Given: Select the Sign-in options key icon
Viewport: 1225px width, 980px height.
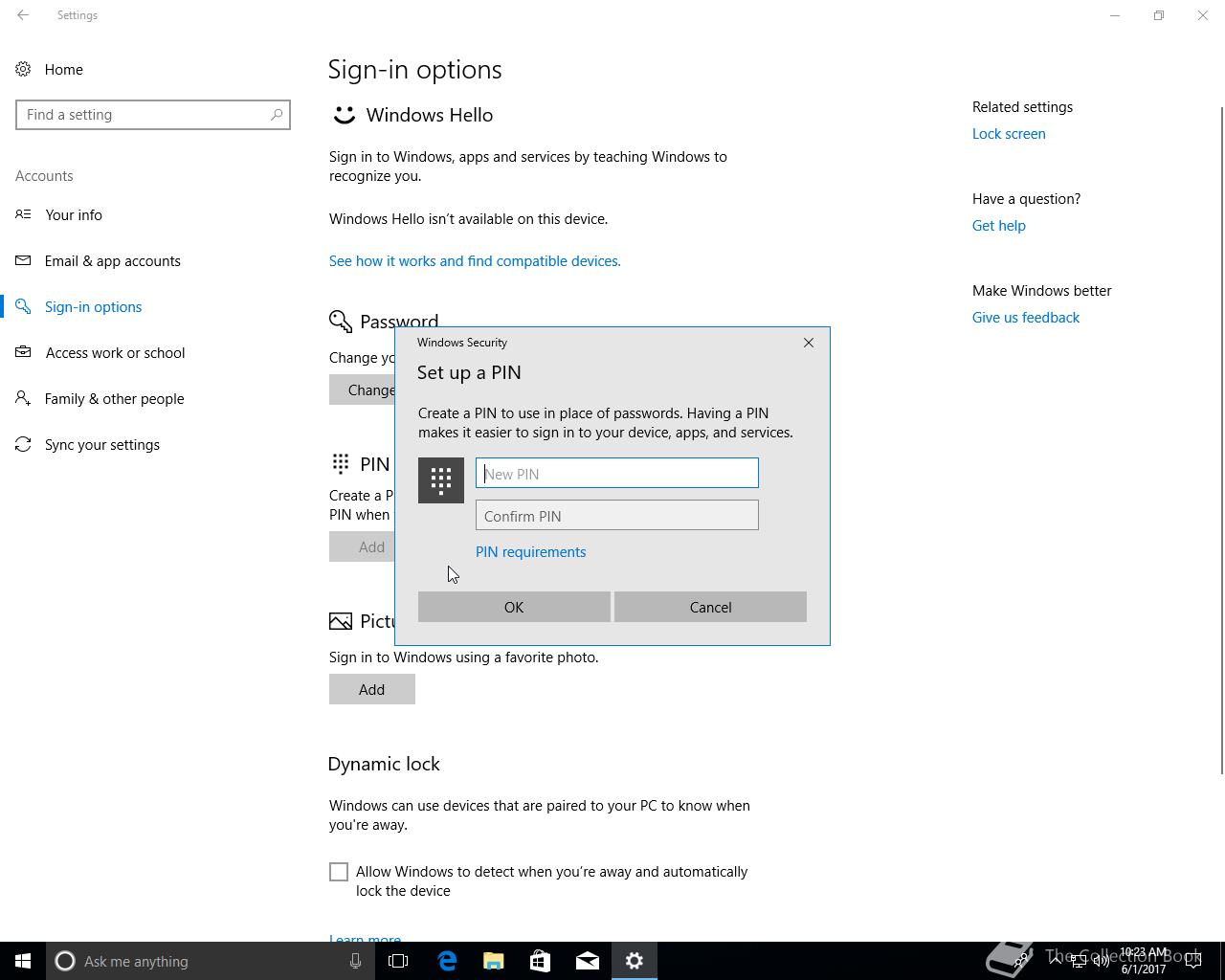Looking at the screenshot, I should (23, 306).
